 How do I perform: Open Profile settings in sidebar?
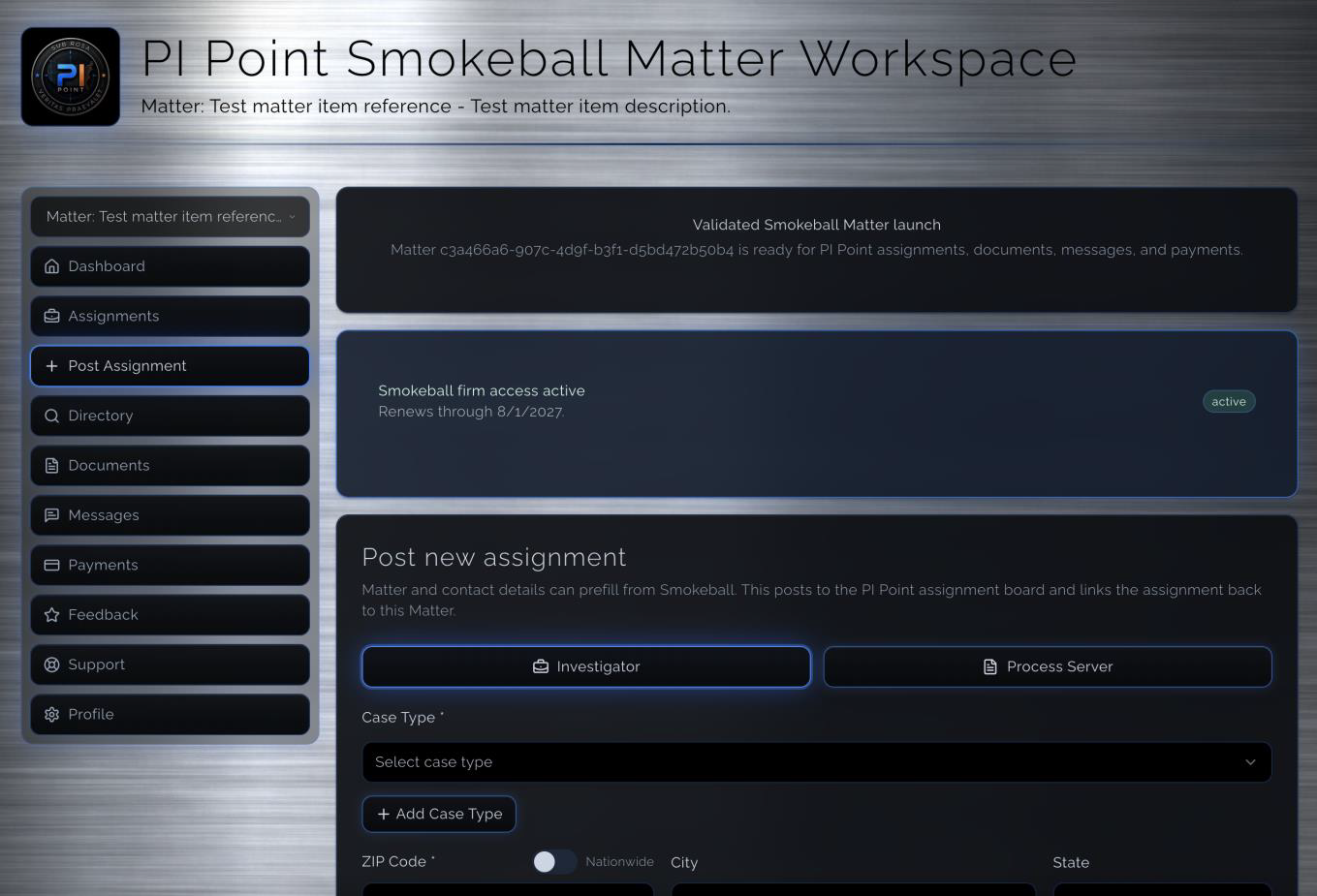[x=171, y=715]
